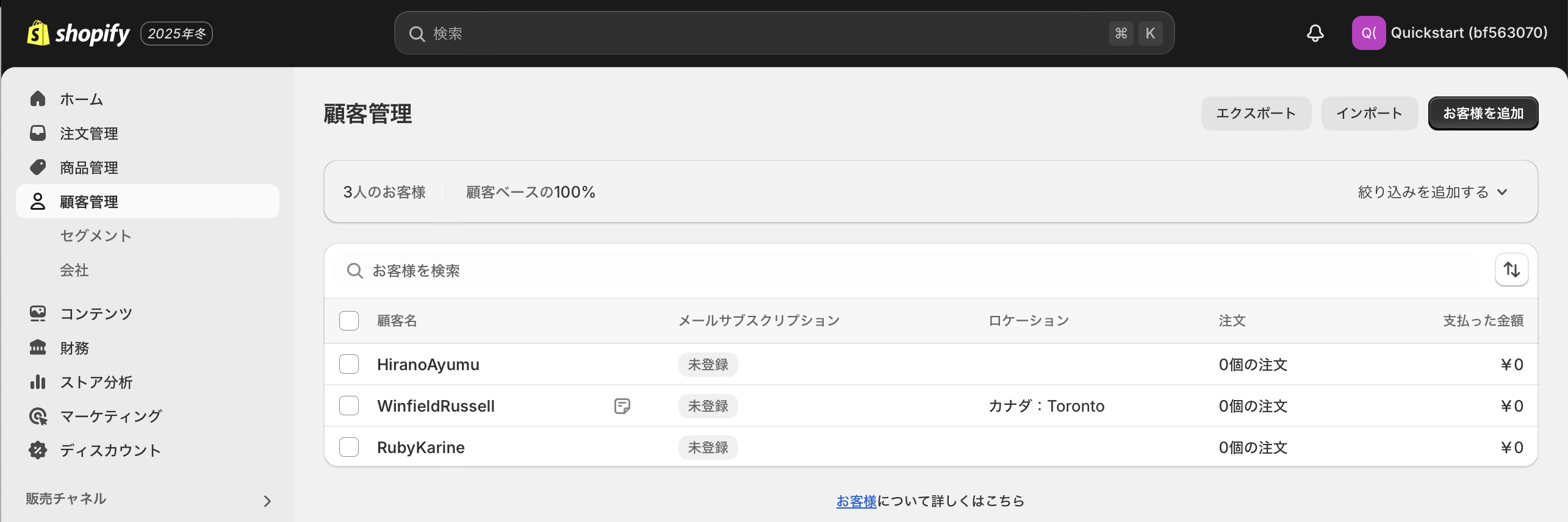
Task: Click the ディスカウント badge icon
Action: click(38, 450)
